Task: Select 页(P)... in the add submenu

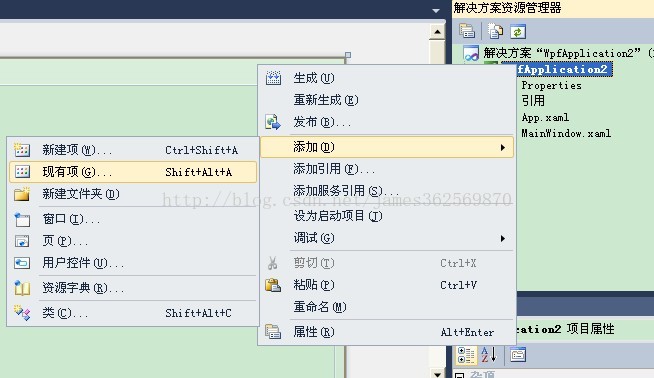Action: tap(133, 241)
